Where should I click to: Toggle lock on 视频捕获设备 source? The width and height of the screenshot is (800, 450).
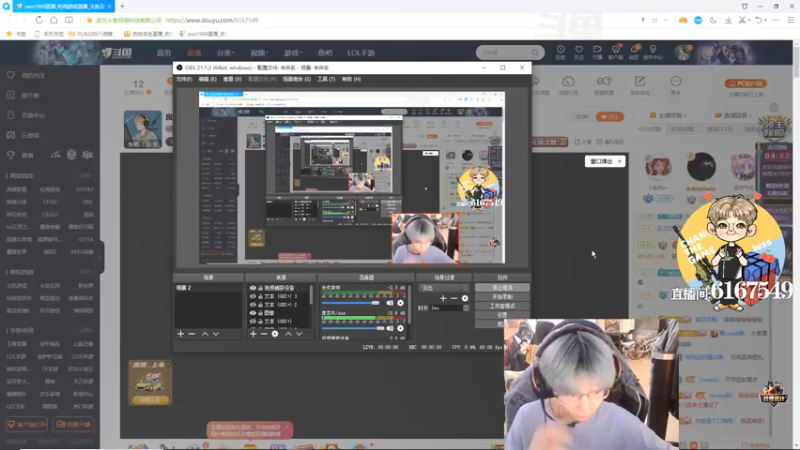tap(260, 288)
